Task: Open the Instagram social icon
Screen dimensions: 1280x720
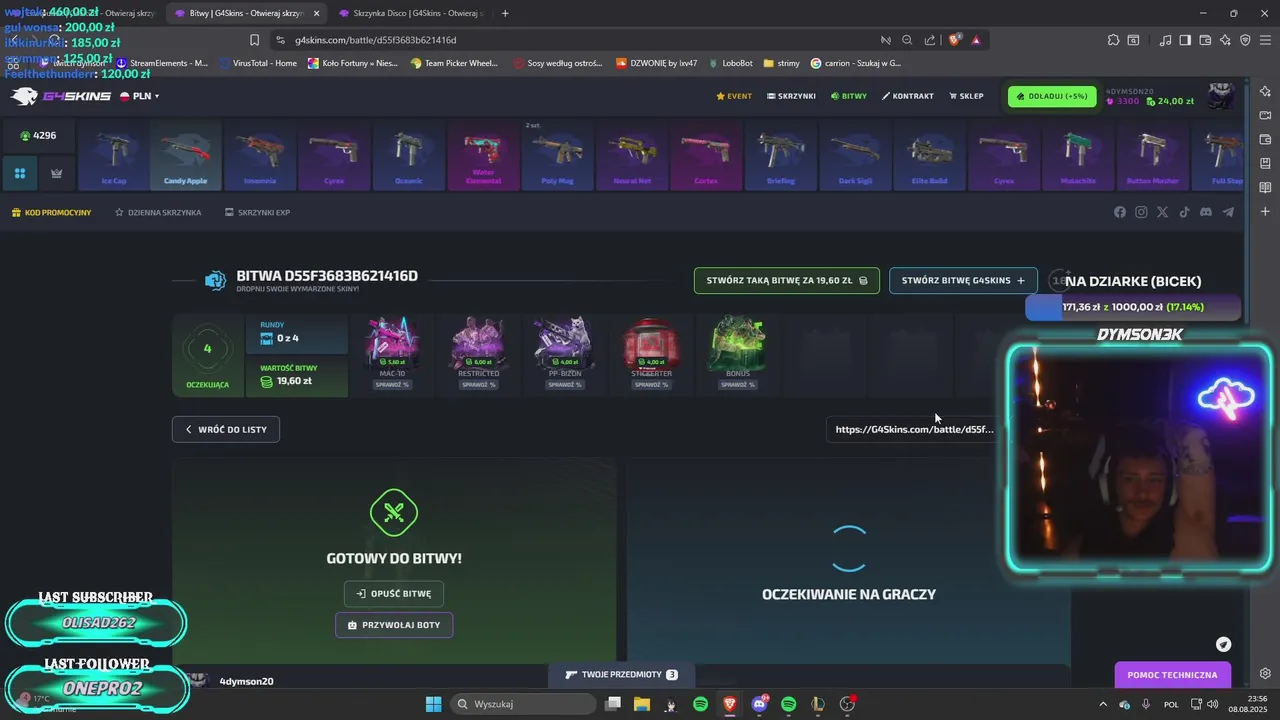Action: [1141, 212]
